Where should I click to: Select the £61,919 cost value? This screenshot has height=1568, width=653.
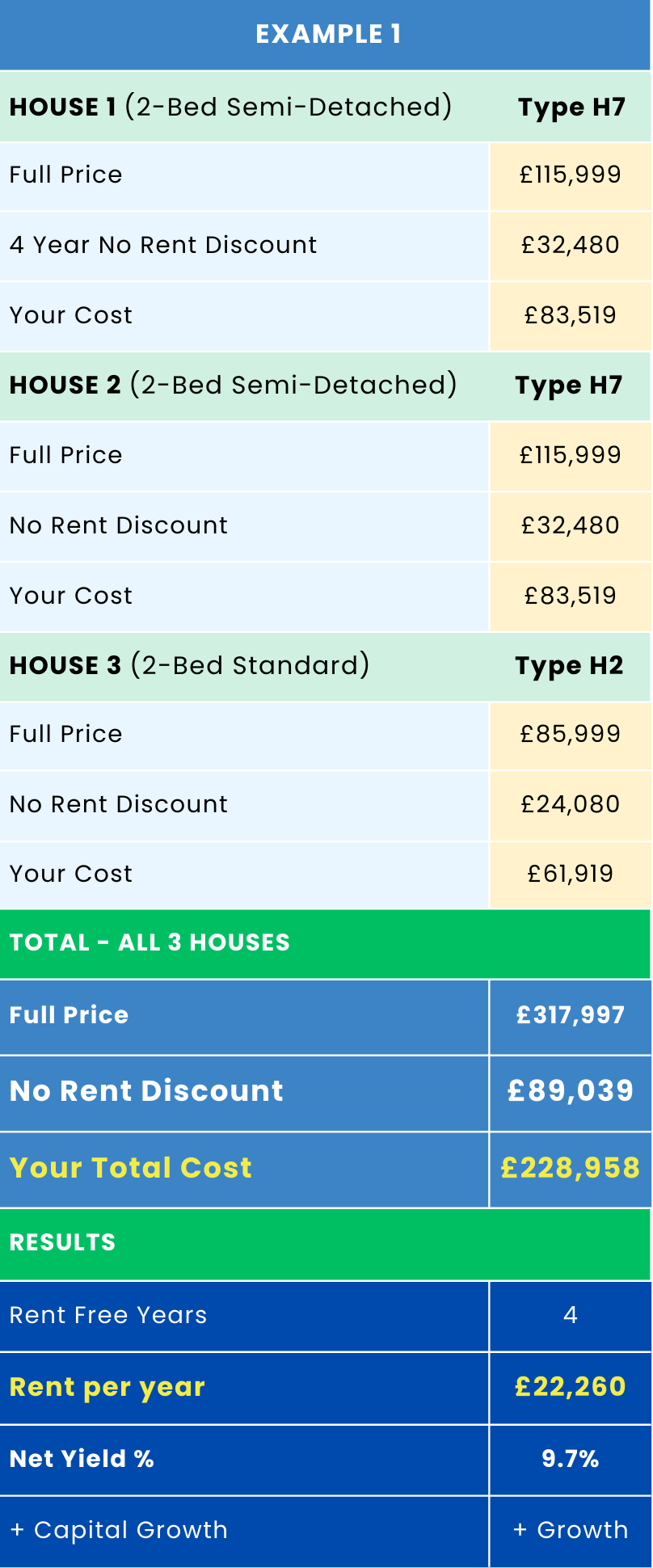pyautogui.click(x=571, y=874)
